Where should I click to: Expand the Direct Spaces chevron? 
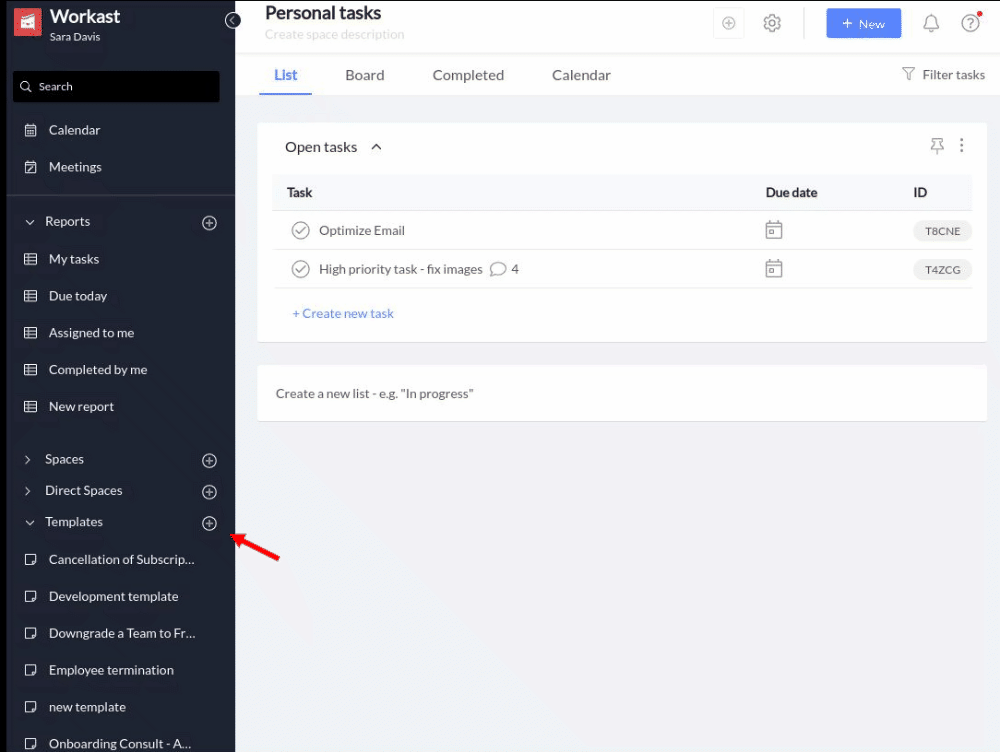coord(27,490)
